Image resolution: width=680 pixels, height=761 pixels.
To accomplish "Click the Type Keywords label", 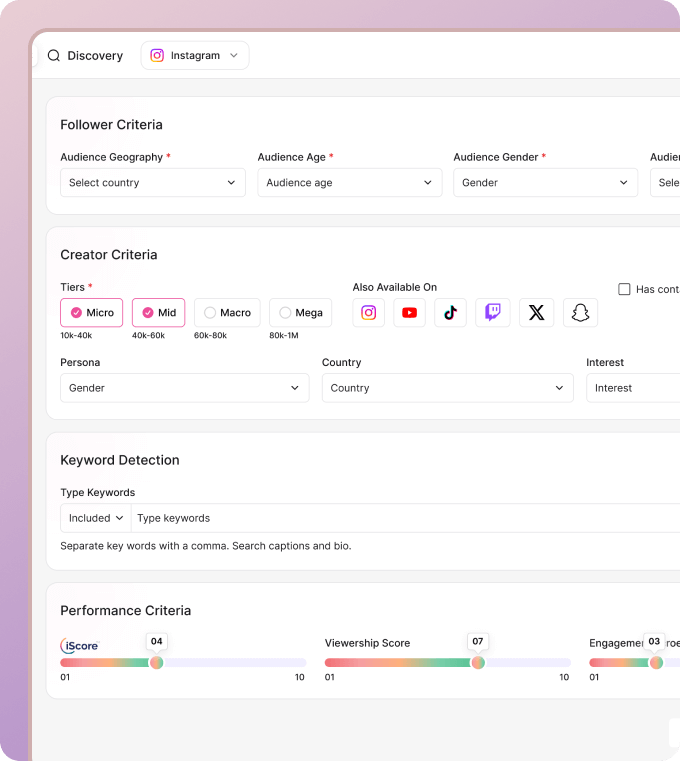I will (98, 493).
